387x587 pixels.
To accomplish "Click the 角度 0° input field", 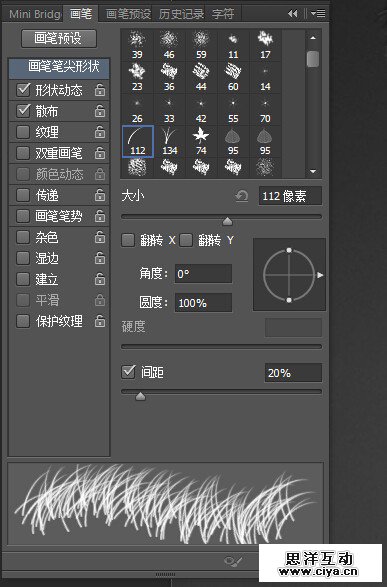I will (x=203, y=274).
